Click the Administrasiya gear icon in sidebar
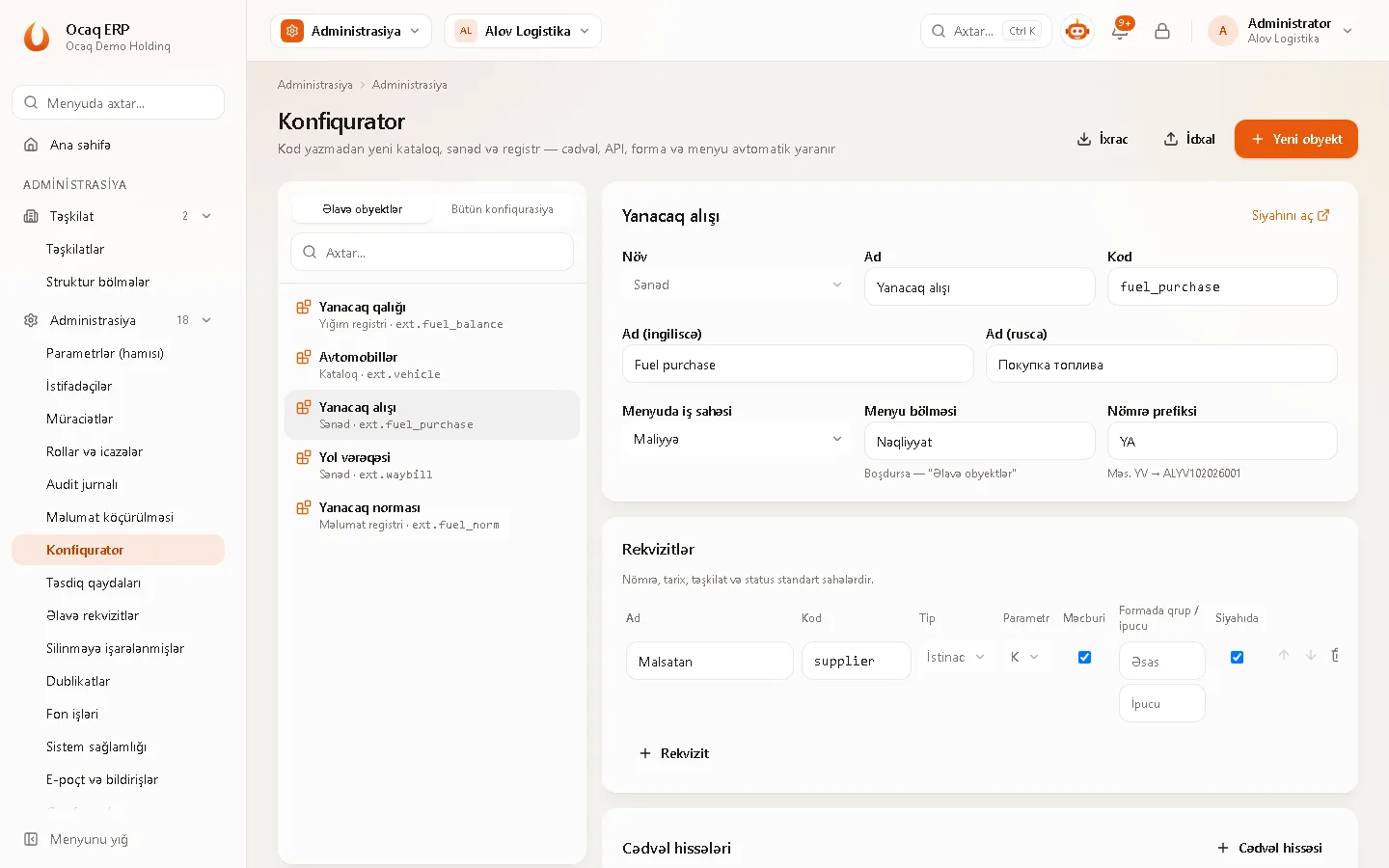The image size is (1389, 868). [31, 320]
